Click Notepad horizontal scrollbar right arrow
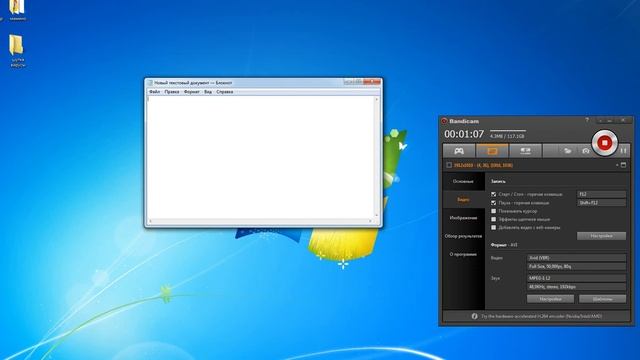 click(x=370, y=221)
